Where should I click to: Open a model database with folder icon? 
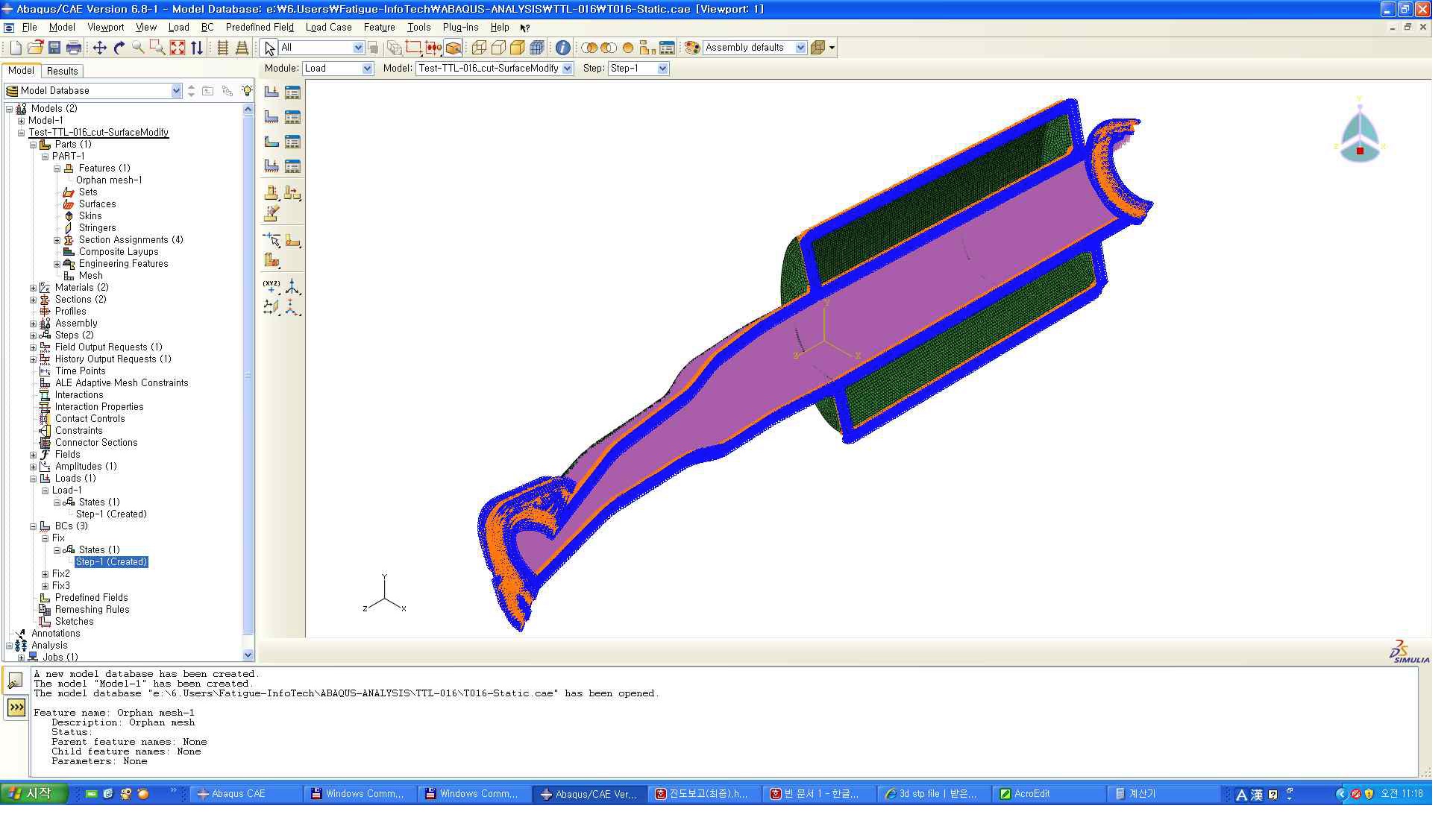tap(35, 48)
